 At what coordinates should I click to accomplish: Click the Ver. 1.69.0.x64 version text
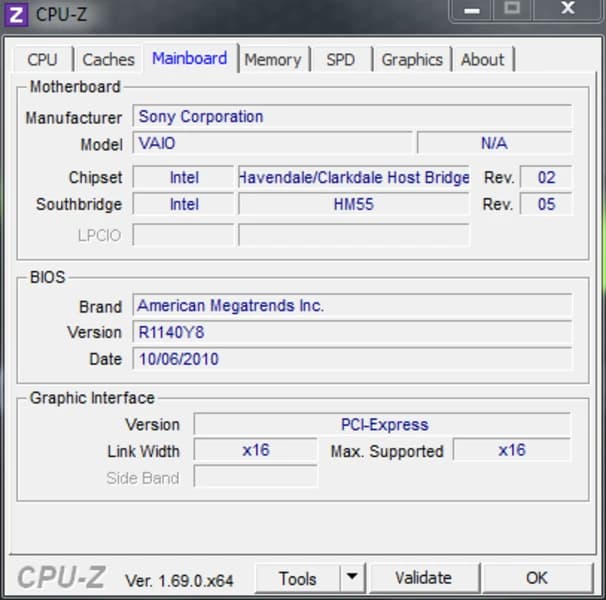tap(179, 580)
